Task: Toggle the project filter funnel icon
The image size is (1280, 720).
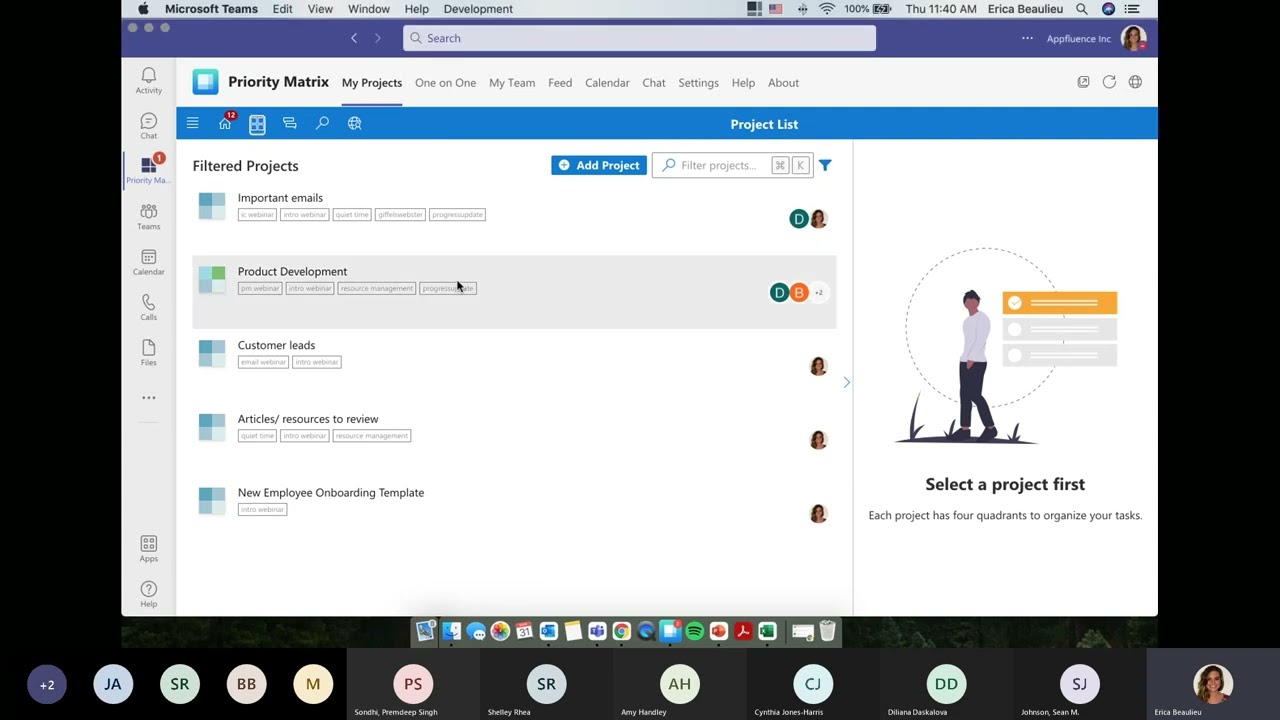Action: pyautogui.click(x=825, y=165)
